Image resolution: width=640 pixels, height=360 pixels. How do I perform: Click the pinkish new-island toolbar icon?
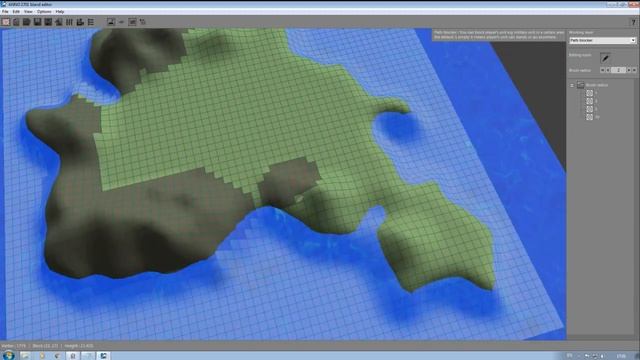(x=6, y=22)
